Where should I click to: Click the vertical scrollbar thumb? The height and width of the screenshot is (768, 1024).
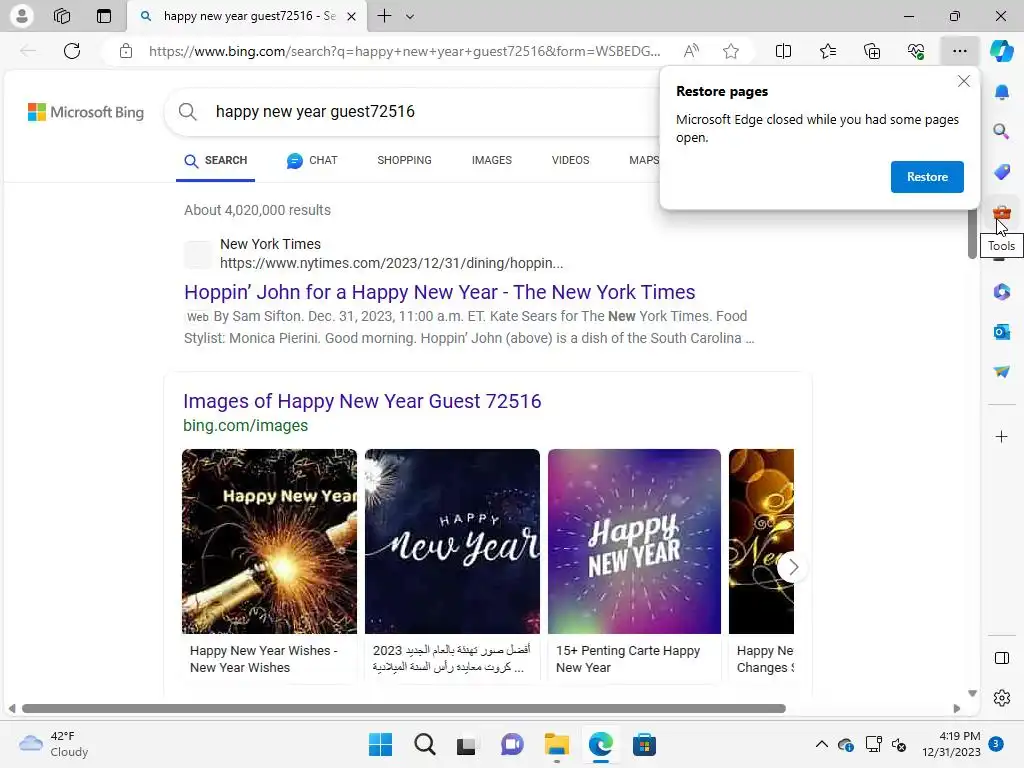coord(972,235)
